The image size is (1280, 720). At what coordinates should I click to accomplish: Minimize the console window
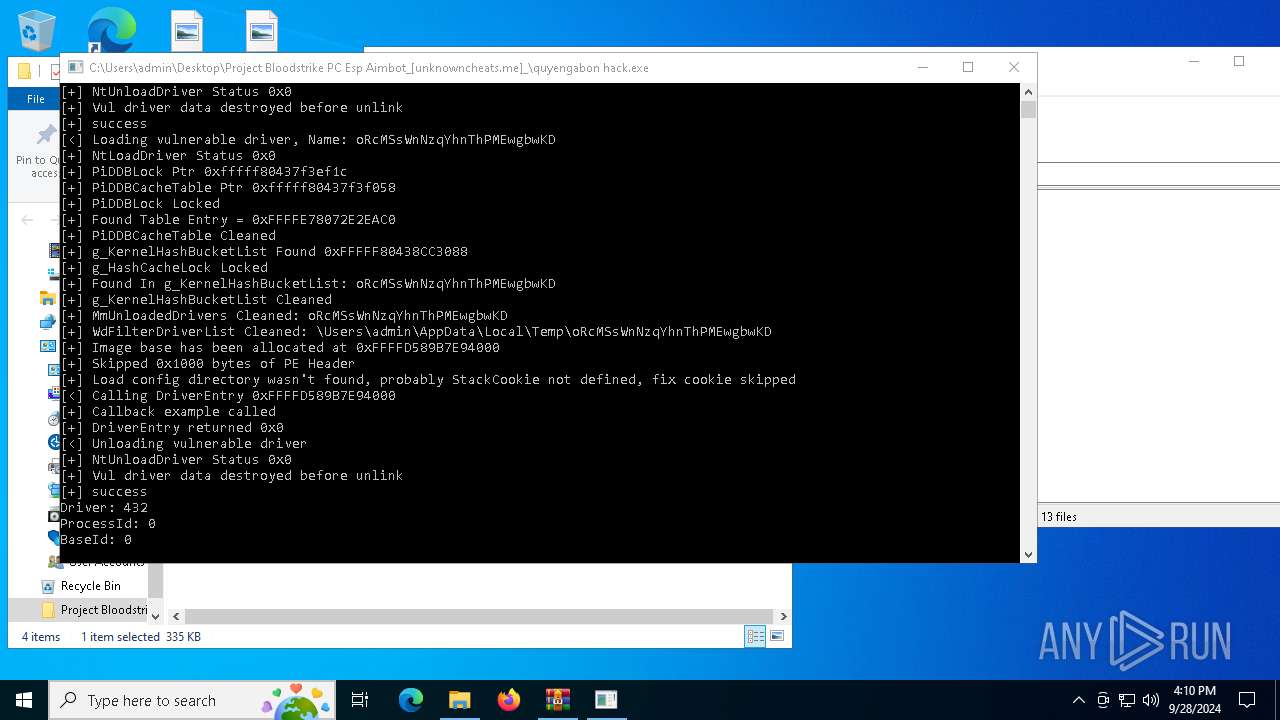[x=922, y=68]
